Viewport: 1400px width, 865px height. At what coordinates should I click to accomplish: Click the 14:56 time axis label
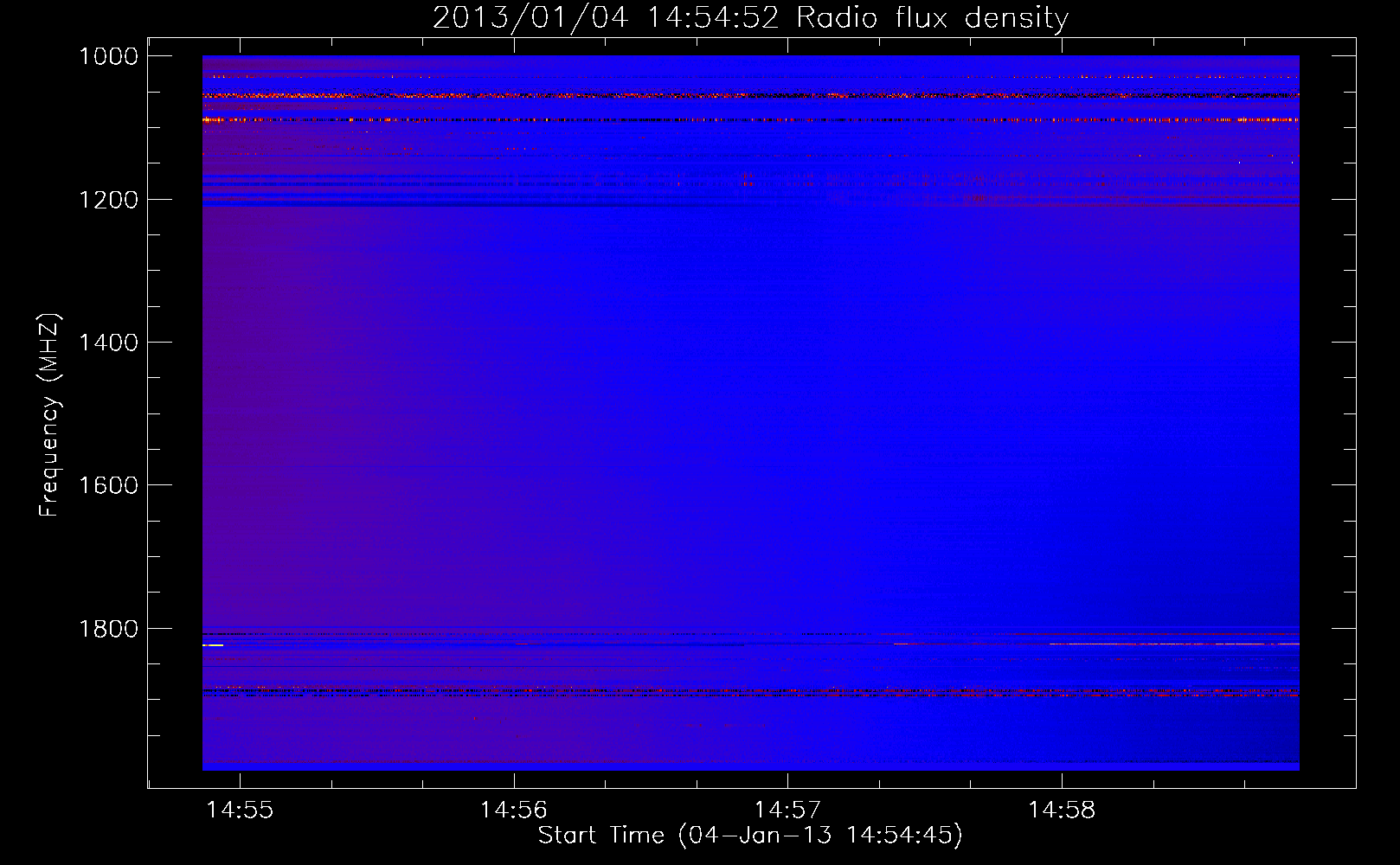coord(514,810)
